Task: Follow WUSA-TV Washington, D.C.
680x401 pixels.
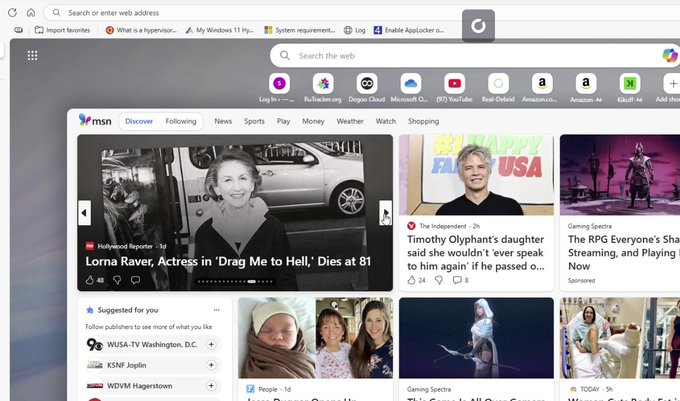Action: [211, 344]
